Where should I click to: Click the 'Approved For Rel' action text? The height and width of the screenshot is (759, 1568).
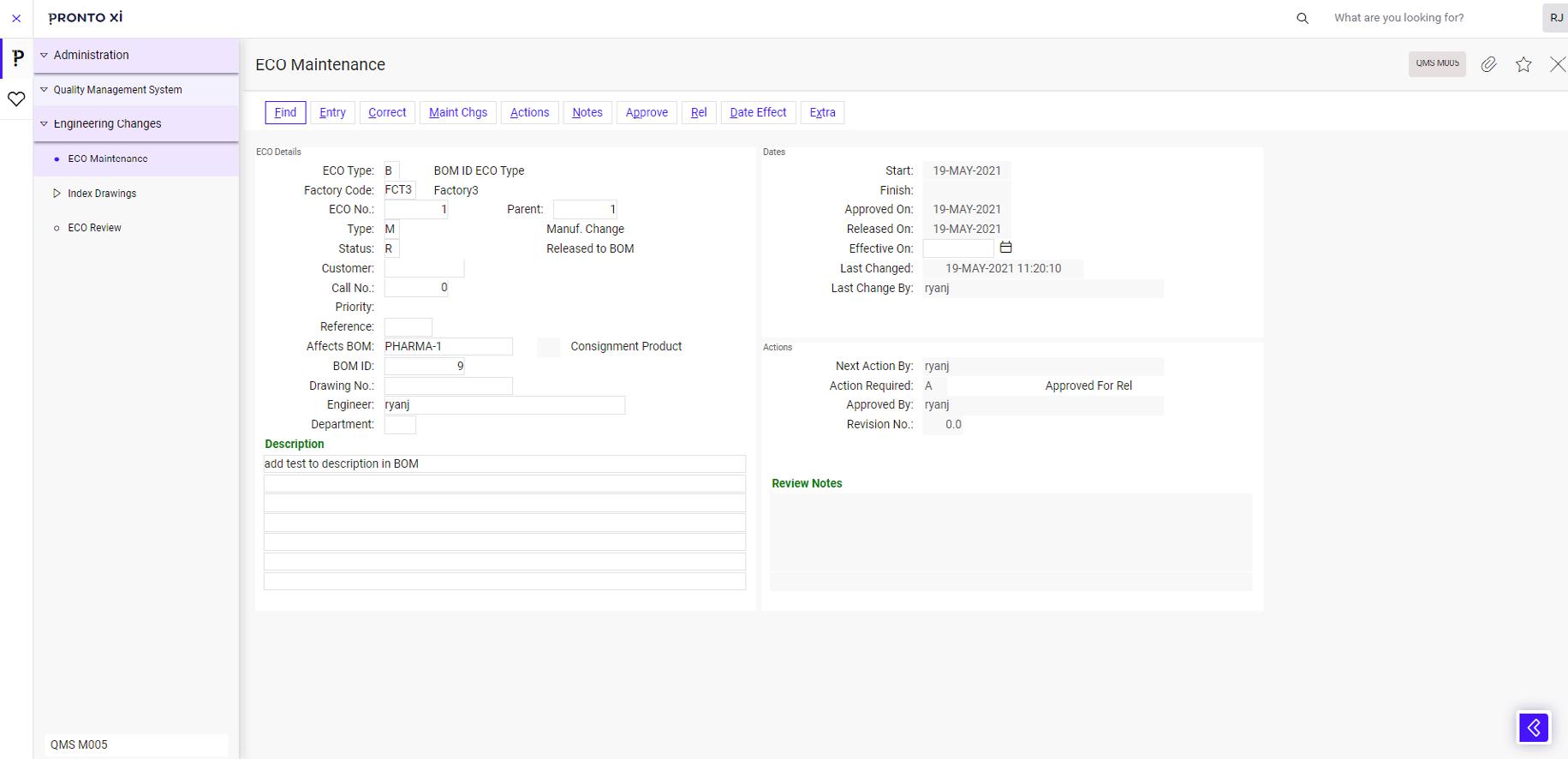click(1088, 386)
